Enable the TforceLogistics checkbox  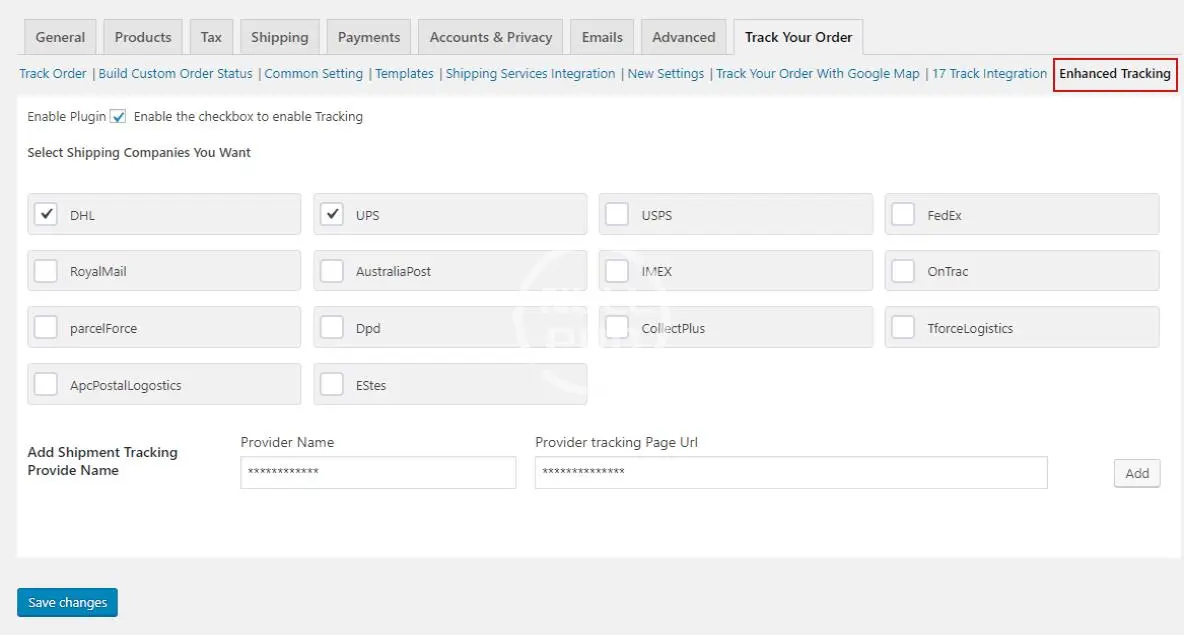903,328
